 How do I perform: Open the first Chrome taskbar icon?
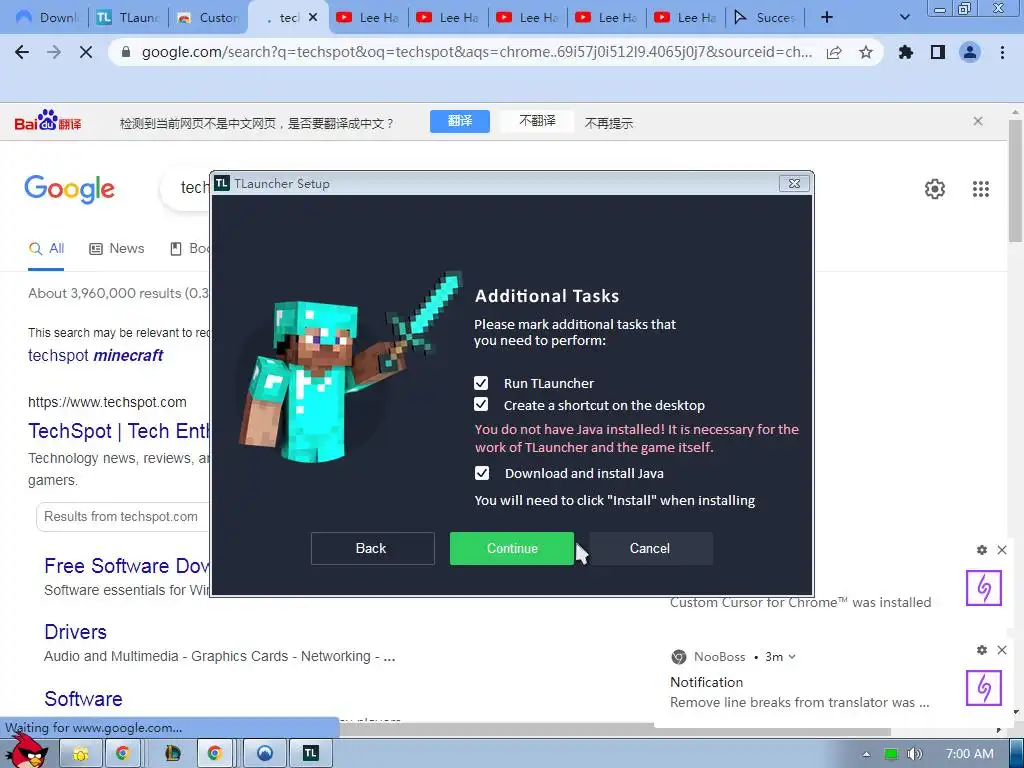tap(123, 754)
